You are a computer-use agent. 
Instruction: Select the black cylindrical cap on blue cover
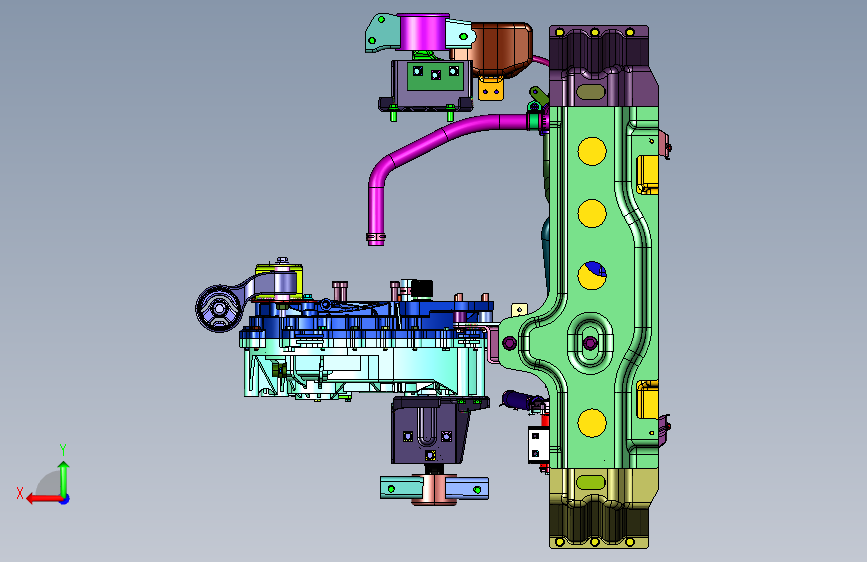pyautogui.click(x=422, y=289)
